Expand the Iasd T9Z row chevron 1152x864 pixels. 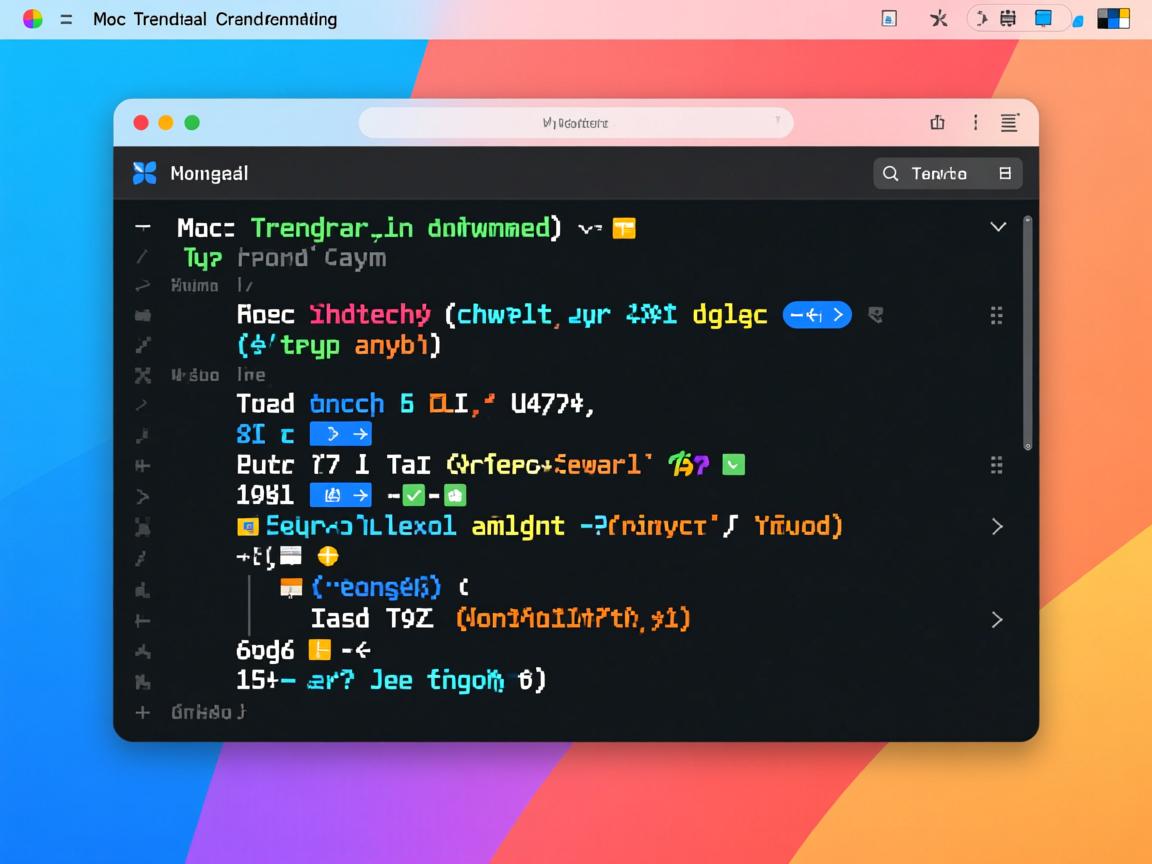pyautogui.click(x=996, y=620)
